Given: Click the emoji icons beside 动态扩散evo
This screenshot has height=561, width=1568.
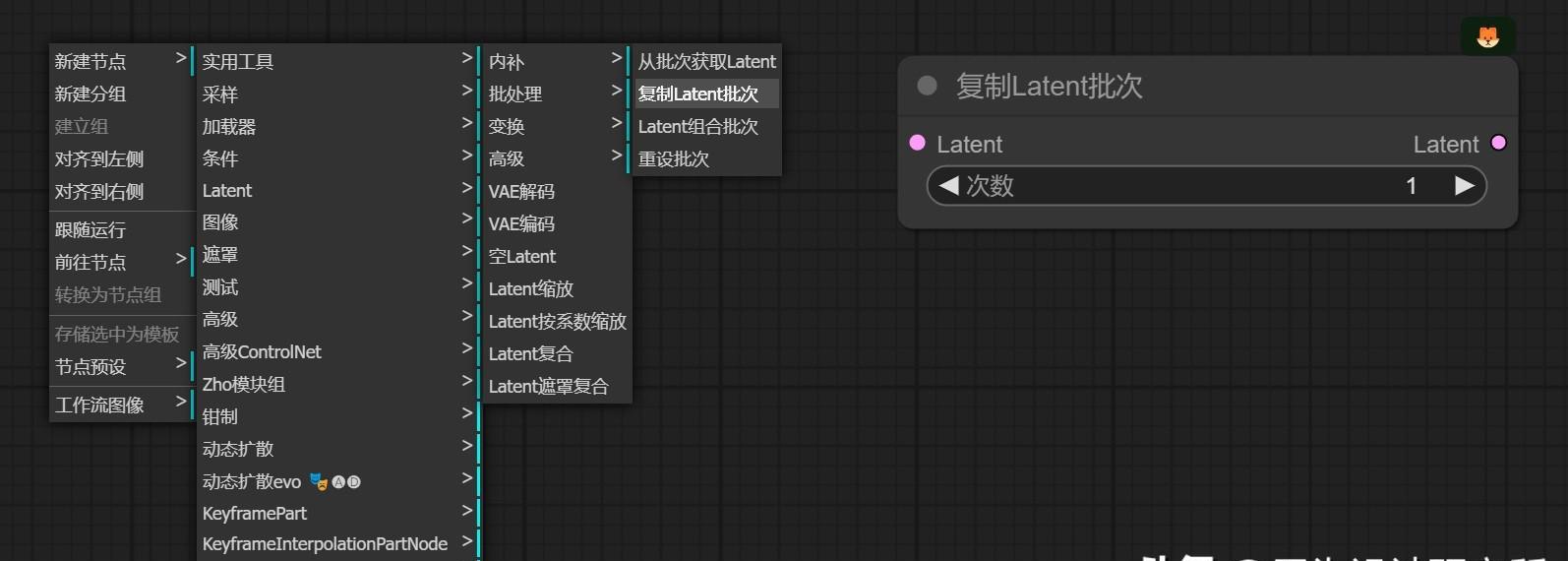Looking at the screenshot, I should (x=335, y=481).
